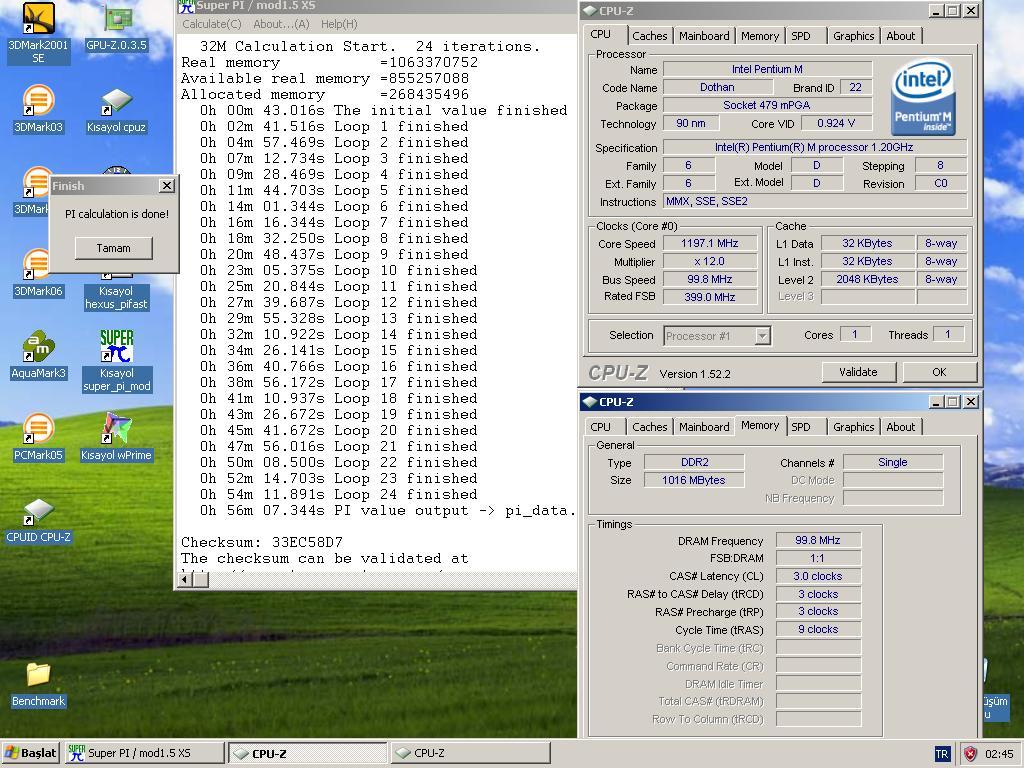1024x768 pixels.
Task: Switch to About tab in top CPU-Z
Action: click(x=901, y=36)
